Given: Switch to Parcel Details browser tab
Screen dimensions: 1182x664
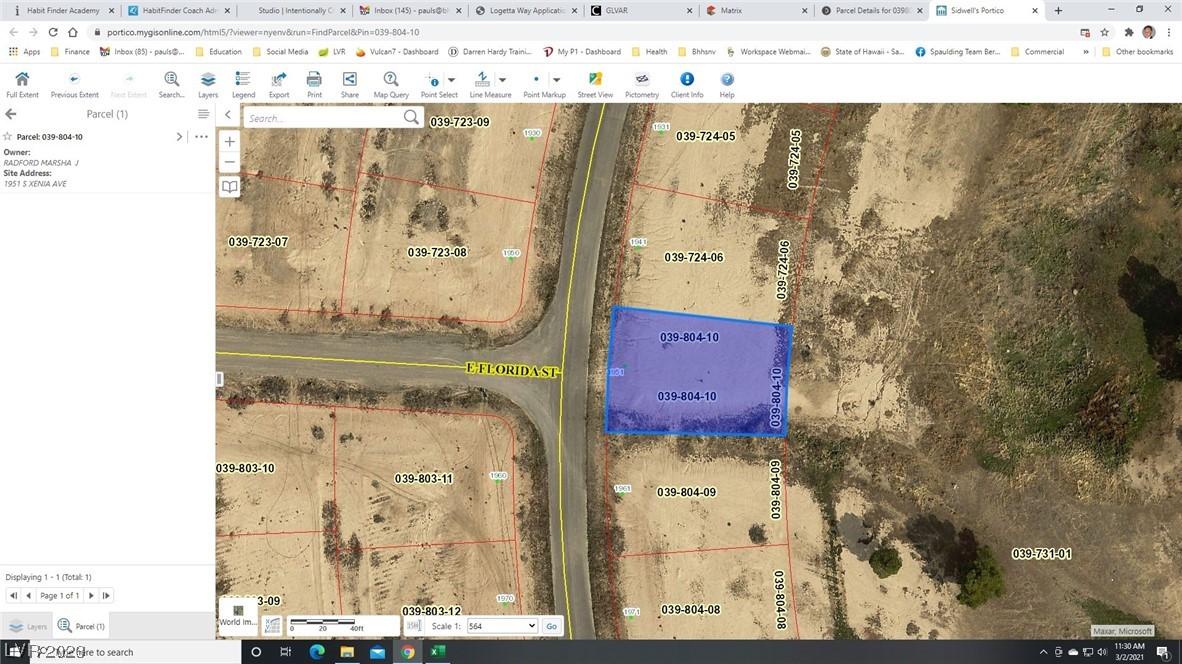Looking at the screenshot, I should coord(872,11).
